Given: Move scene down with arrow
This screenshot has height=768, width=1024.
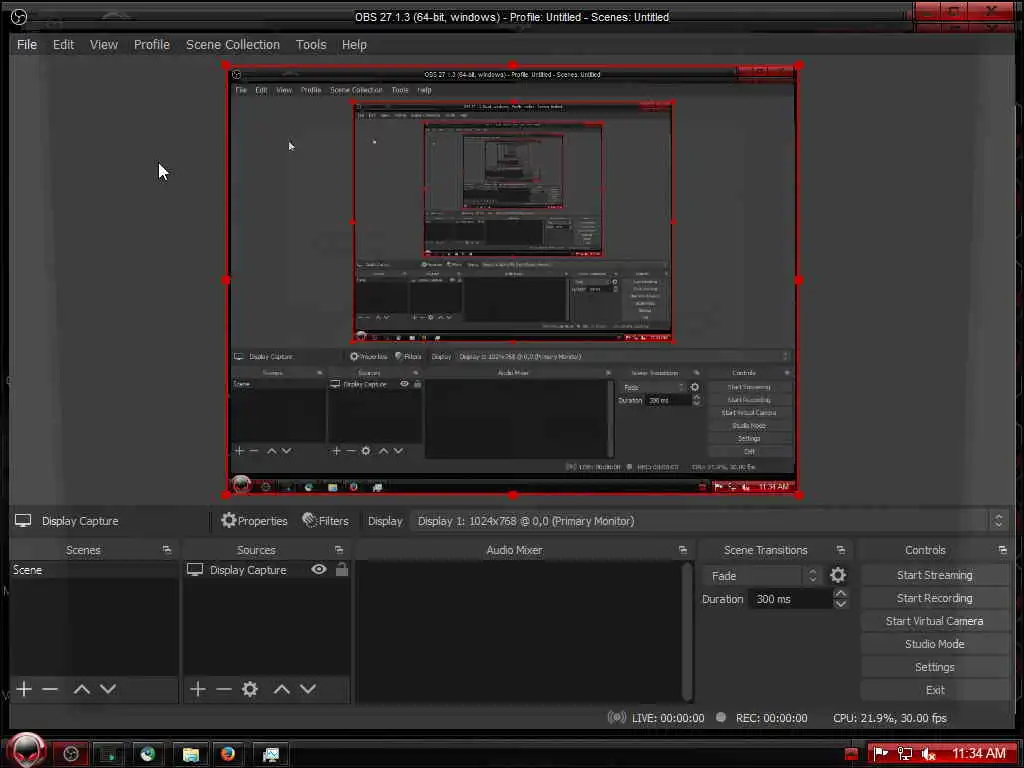Looking at the screenshot, I should tap(108, 689).
